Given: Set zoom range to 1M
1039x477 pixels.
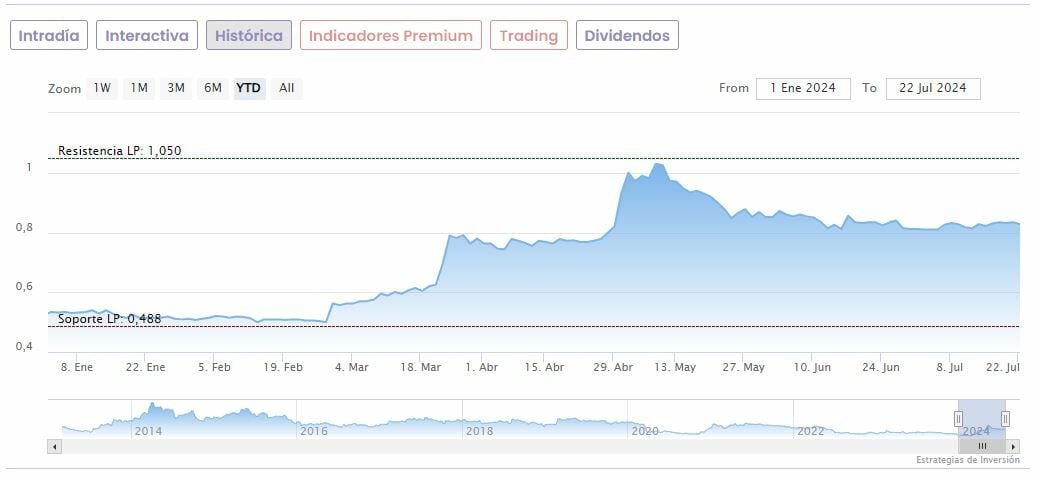Looking at the screenshot, I should pyautogui.click(x=139, y=88).
